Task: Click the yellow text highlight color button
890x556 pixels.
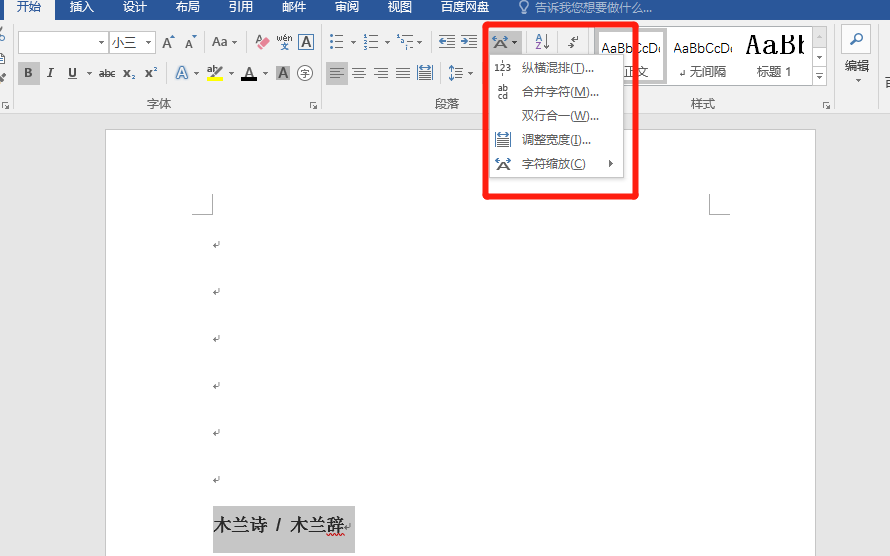Action: [x=214, y=73]
